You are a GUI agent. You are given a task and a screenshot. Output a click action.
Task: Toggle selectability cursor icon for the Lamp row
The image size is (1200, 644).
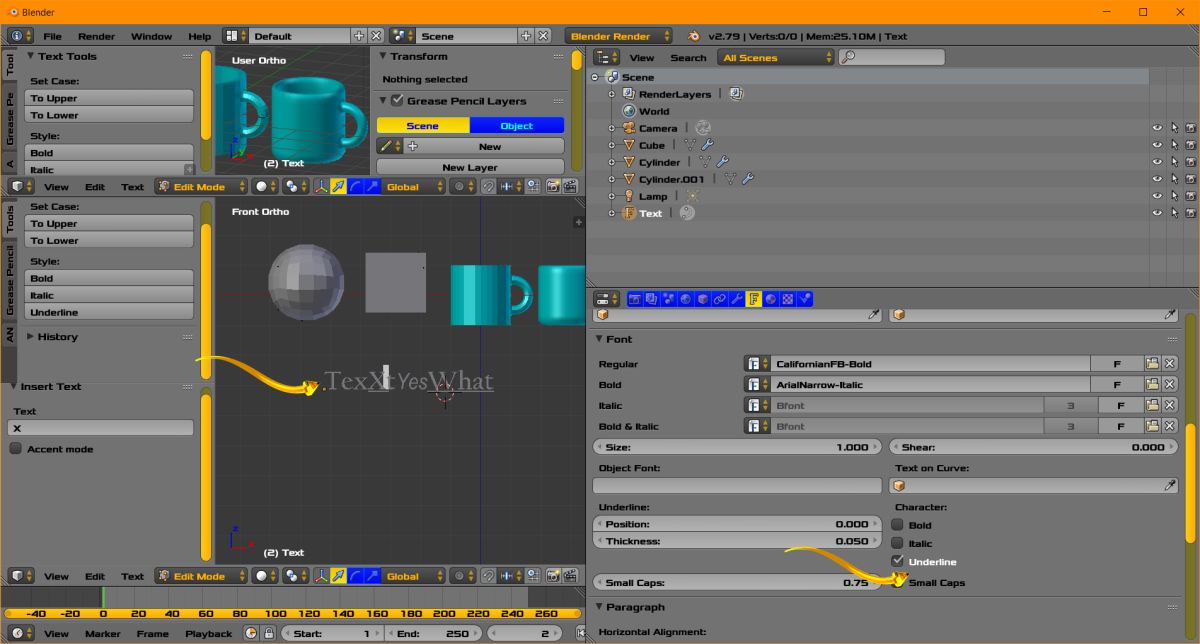(1174, 196)
